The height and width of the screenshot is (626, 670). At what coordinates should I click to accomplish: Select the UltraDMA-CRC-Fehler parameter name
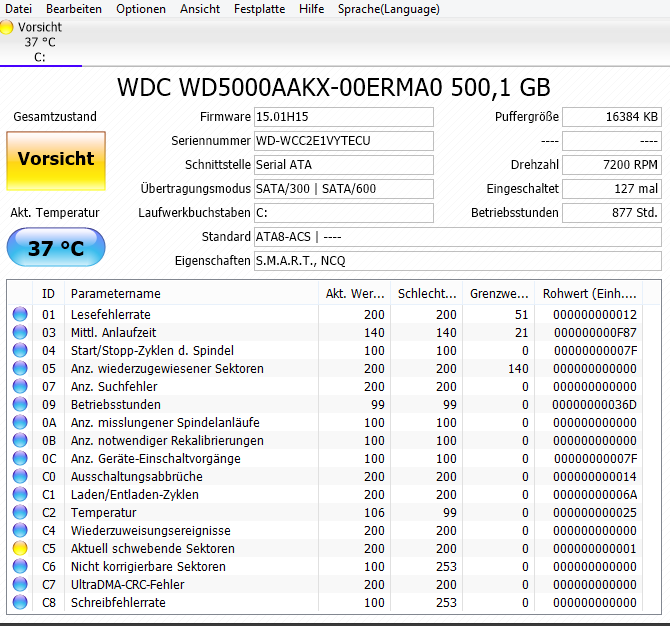click(x=127, y=584)
